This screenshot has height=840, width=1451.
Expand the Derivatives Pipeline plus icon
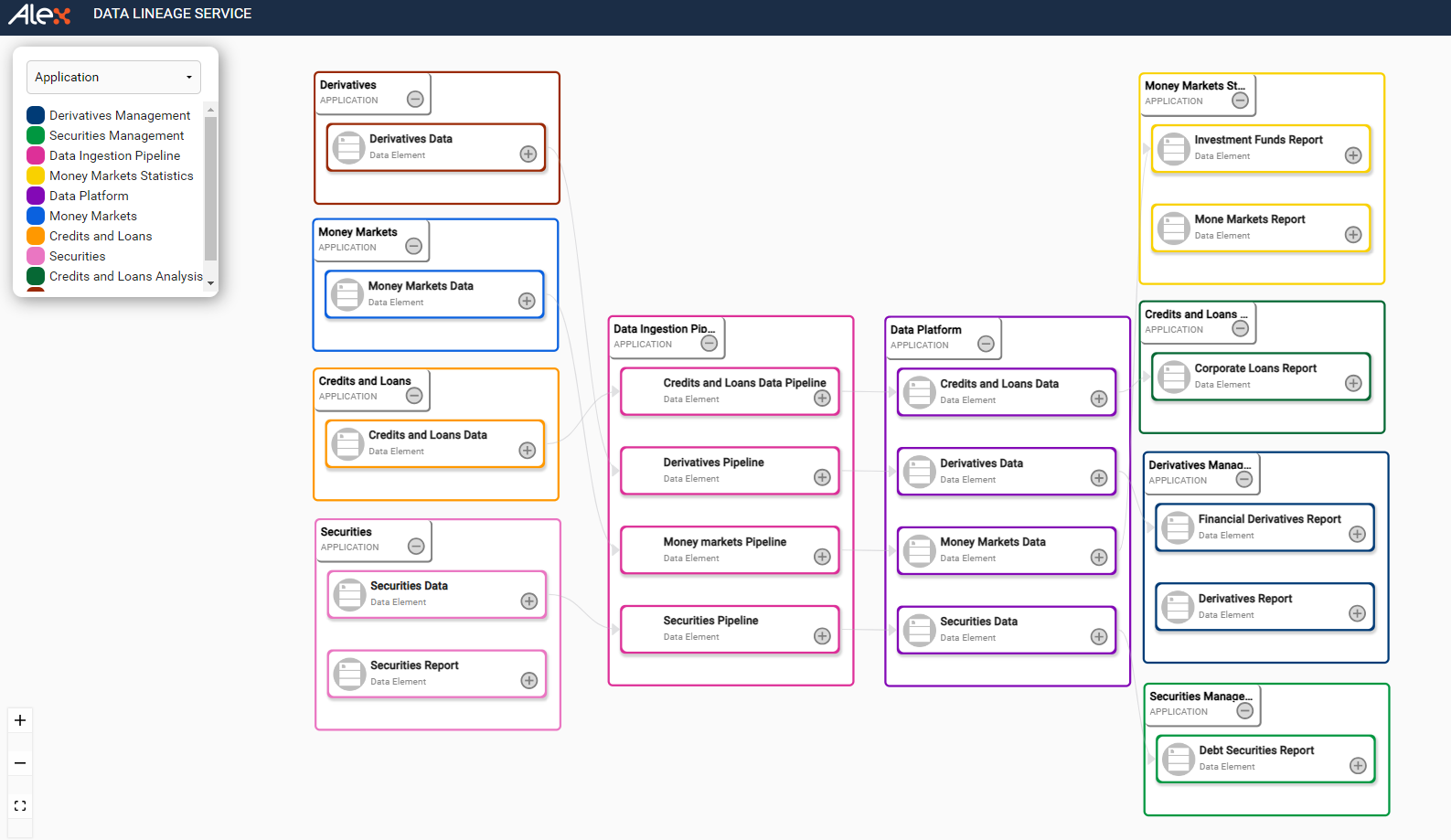click(x=823, y=477)
